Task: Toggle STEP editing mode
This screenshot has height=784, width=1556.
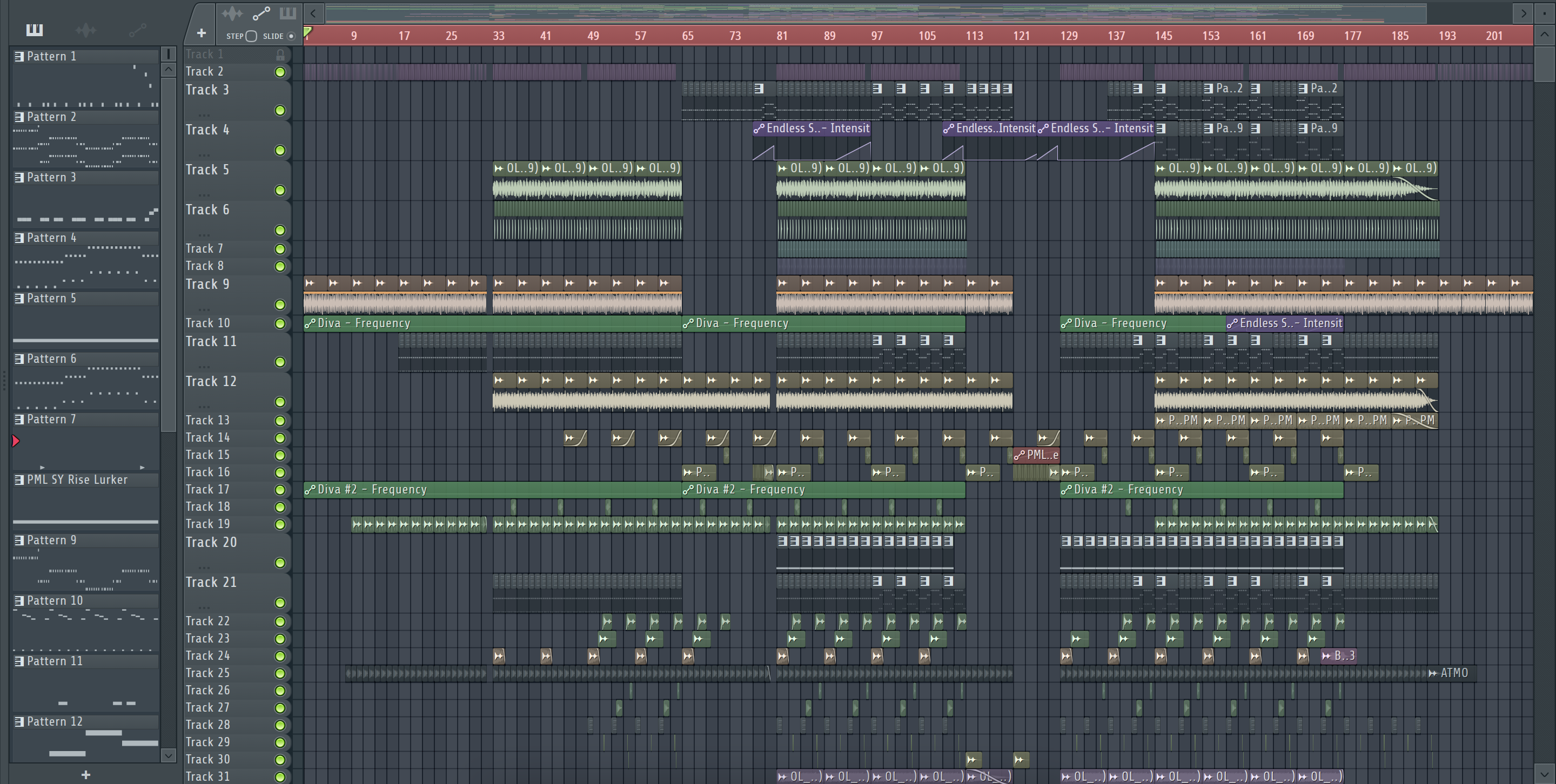Action: click(251, 36)
